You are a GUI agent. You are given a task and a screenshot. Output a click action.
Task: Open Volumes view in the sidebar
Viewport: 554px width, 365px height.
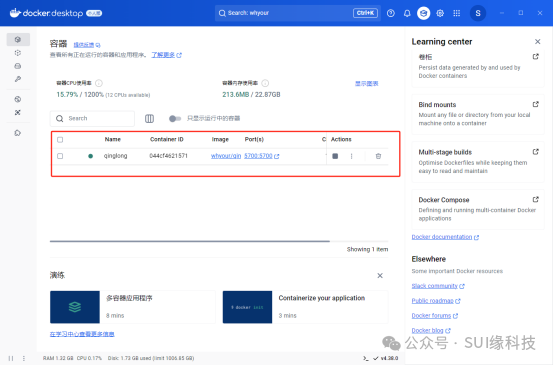pyautogui.click(x=18, y=66)
